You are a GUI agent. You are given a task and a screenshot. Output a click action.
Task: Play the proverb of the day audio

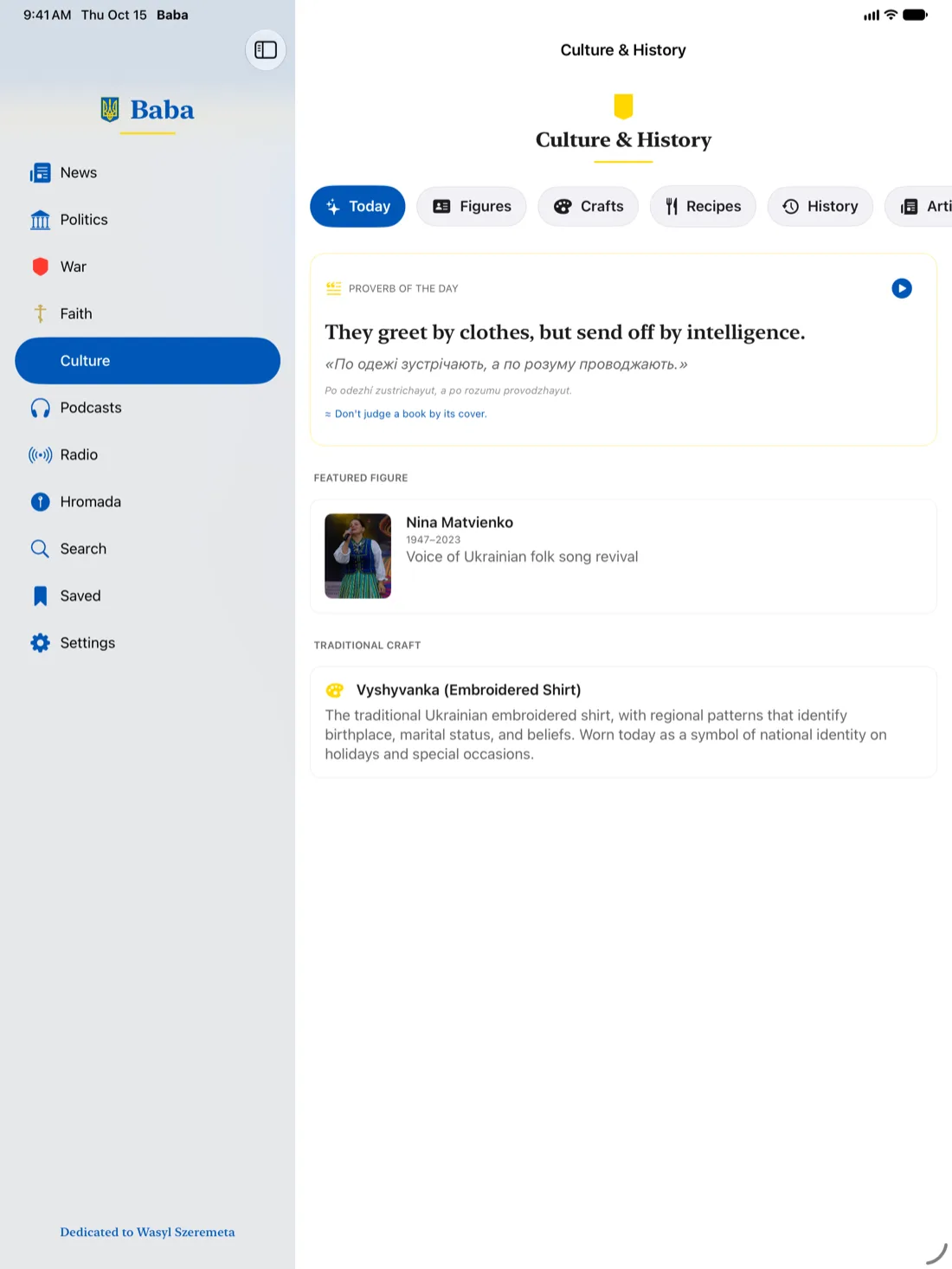902,288
